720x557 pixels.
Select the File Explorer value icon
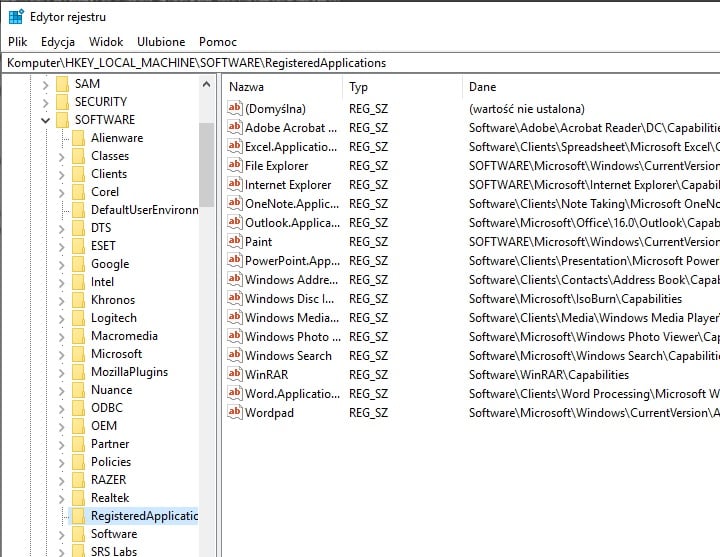(x=235, y=166)
